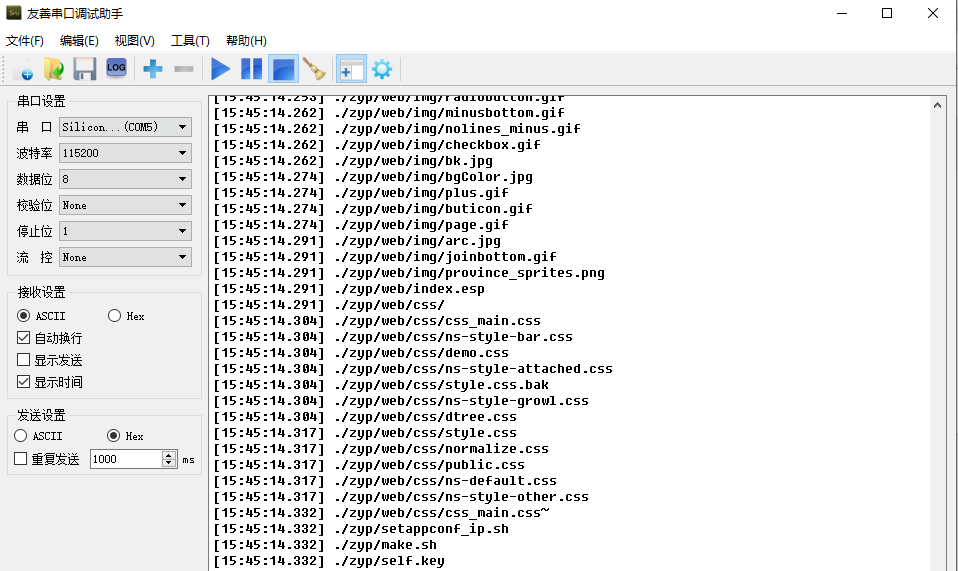The image size is (958, 571).
Task: Click the application logo in the title bar
Action: click(x=13, y=13)
